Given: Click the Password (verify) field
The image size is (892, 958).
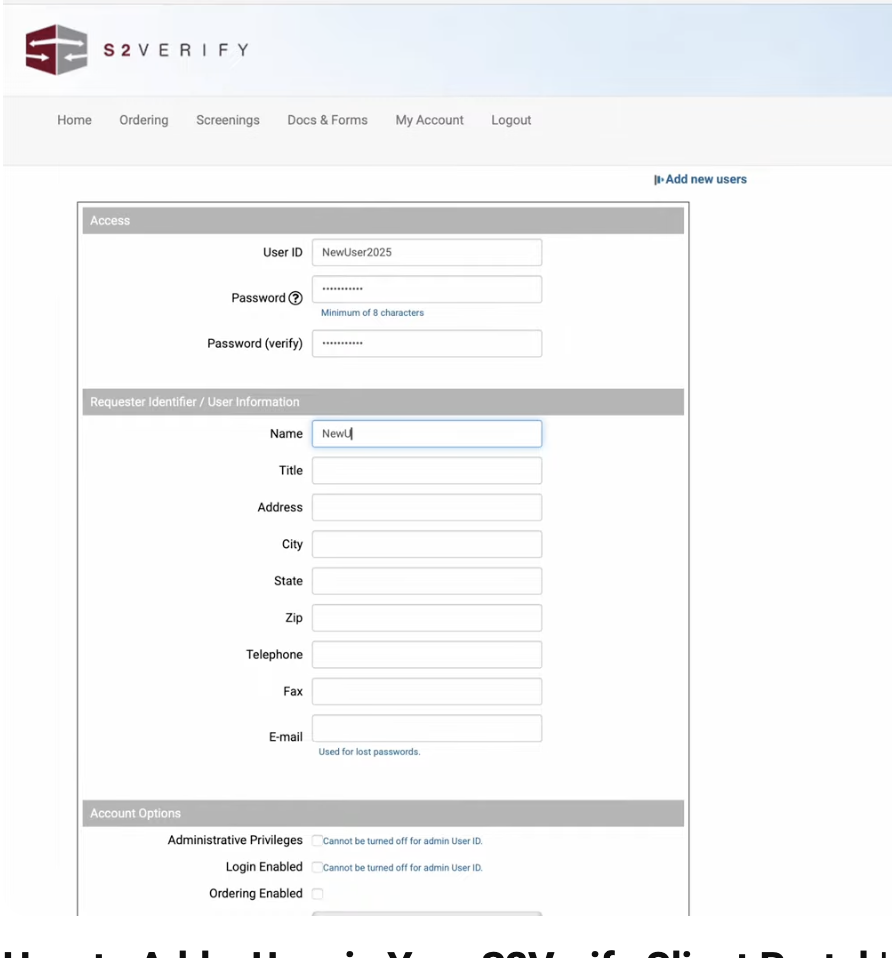Looking at the screenshot, I should [426, 343].
